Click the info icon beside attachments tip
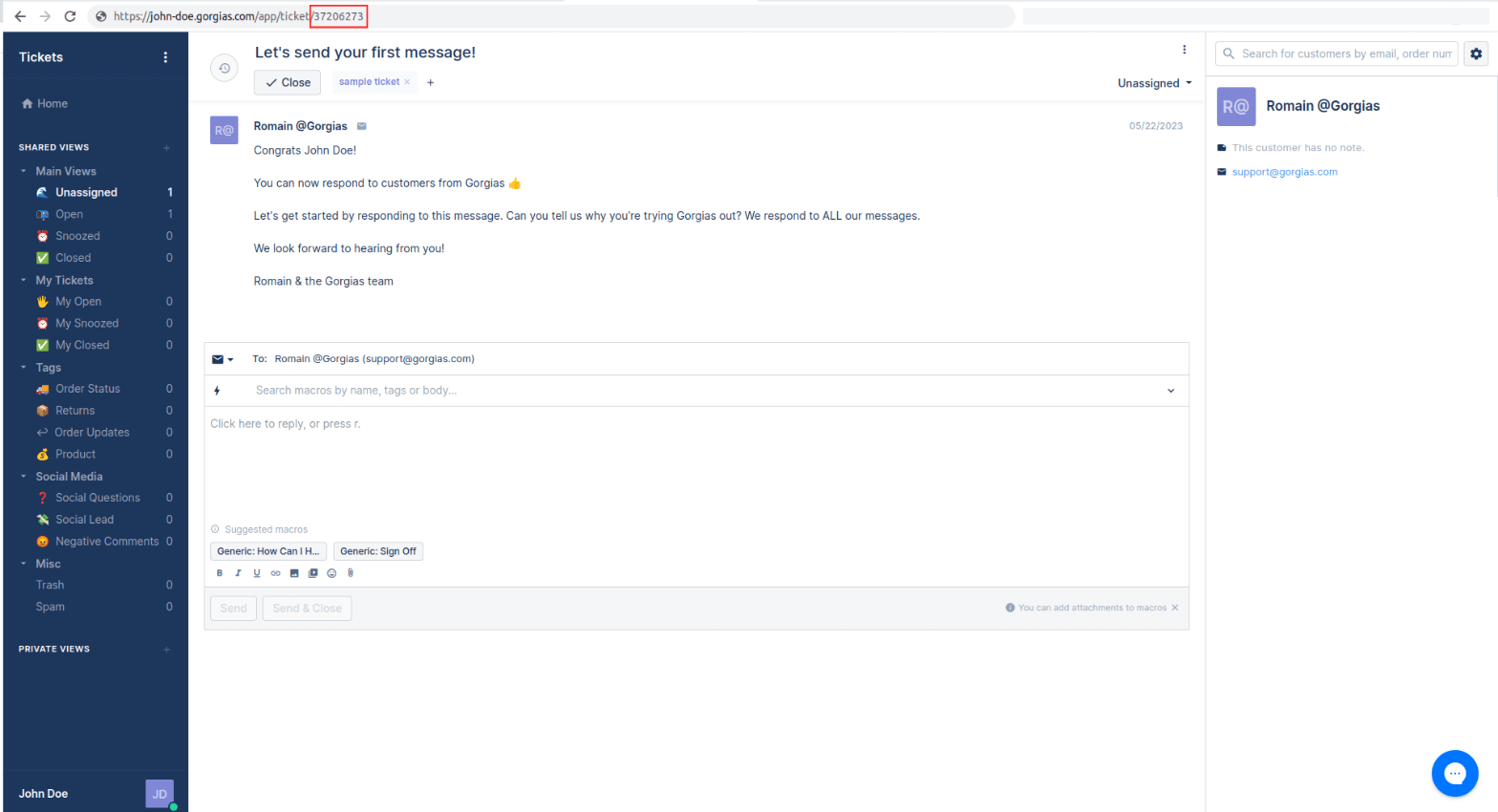 click(1010, 608)
